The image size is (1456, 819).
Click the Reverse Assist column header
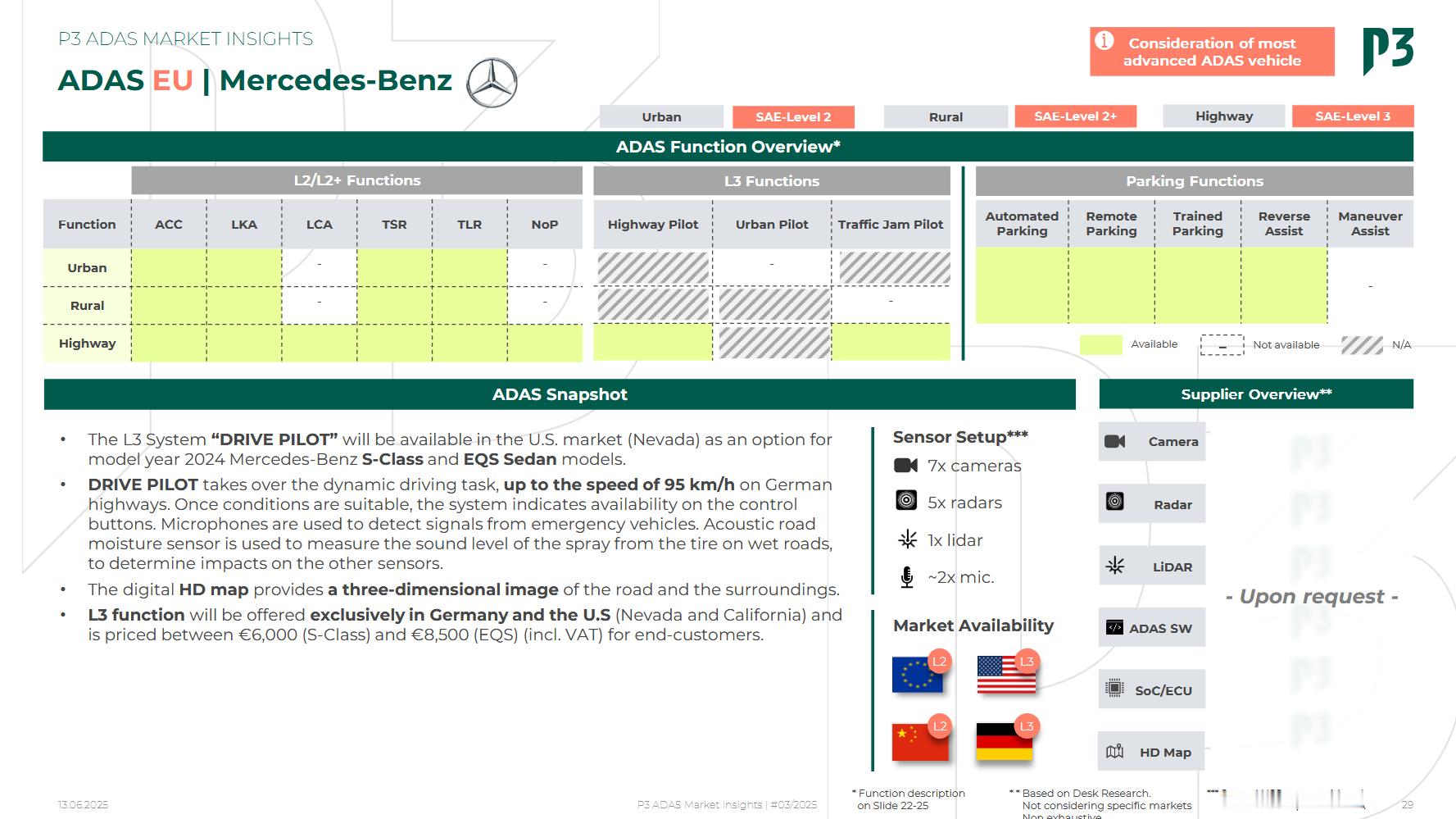point(1284,224)
